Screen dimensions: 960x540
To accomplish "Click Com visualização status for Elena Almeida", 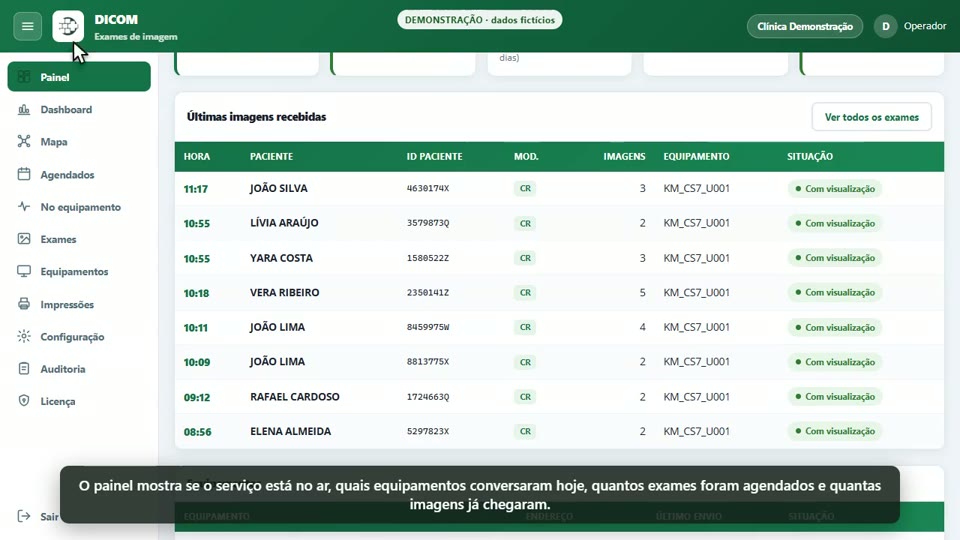I will (x=834, y=431).
